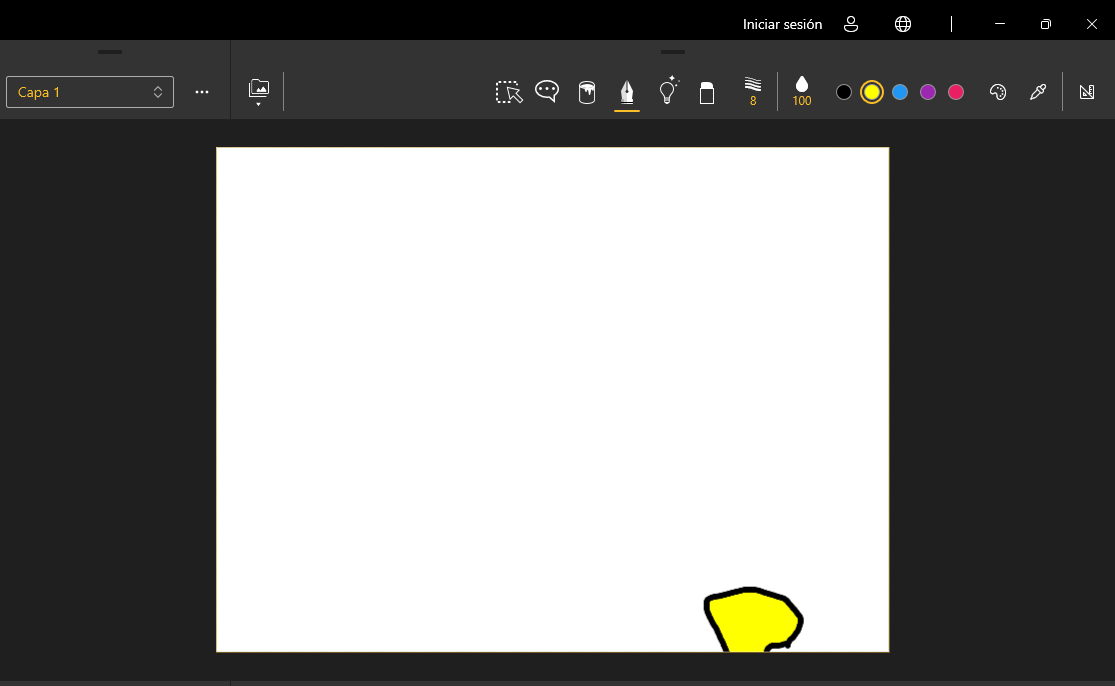Choose the paint bucket fill tool
The image size is (1115, 686).
coord(587,92)
